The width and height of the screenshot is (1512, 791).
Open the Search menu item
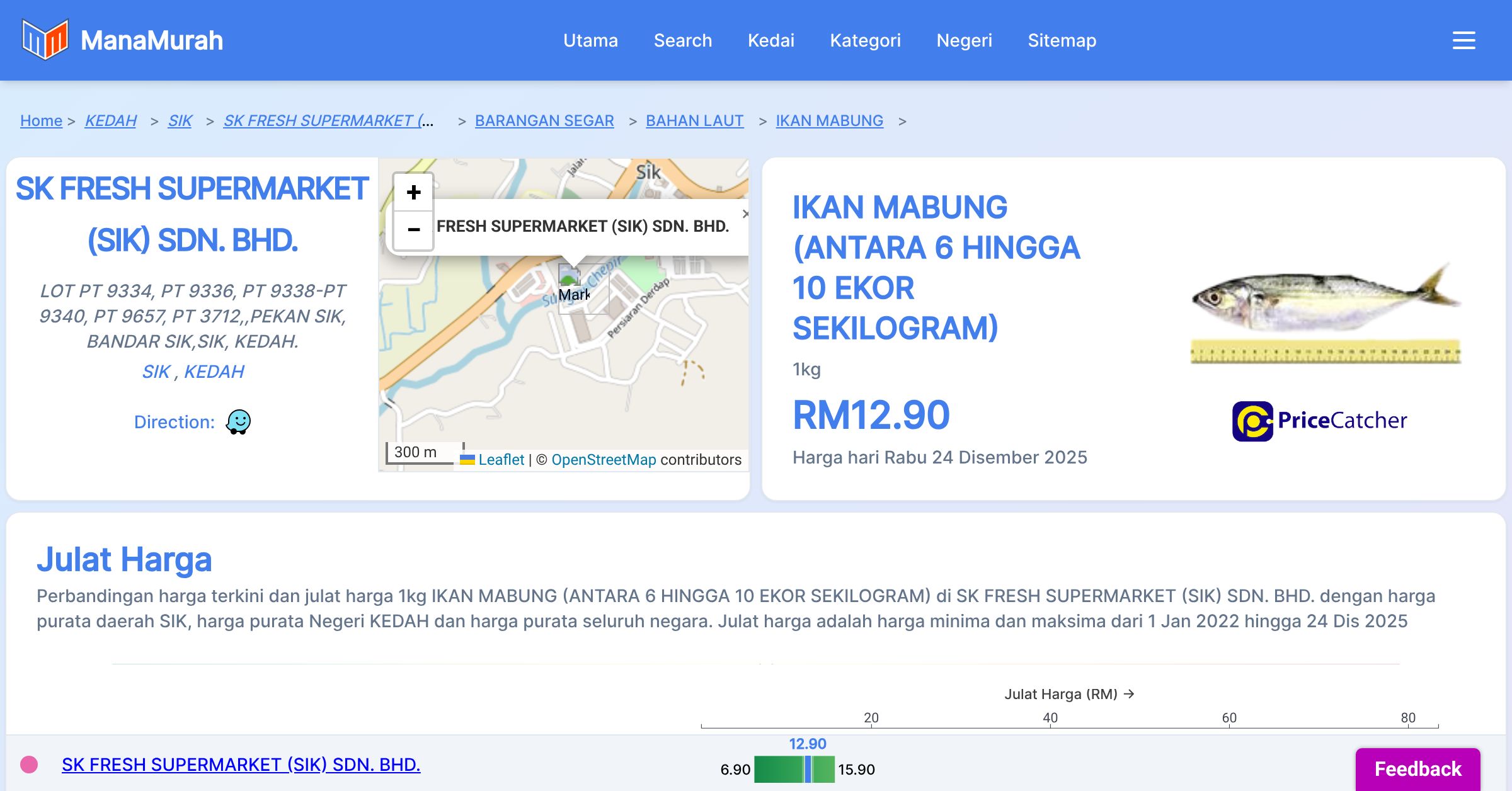pyautogui.click(x=682, y=40)
